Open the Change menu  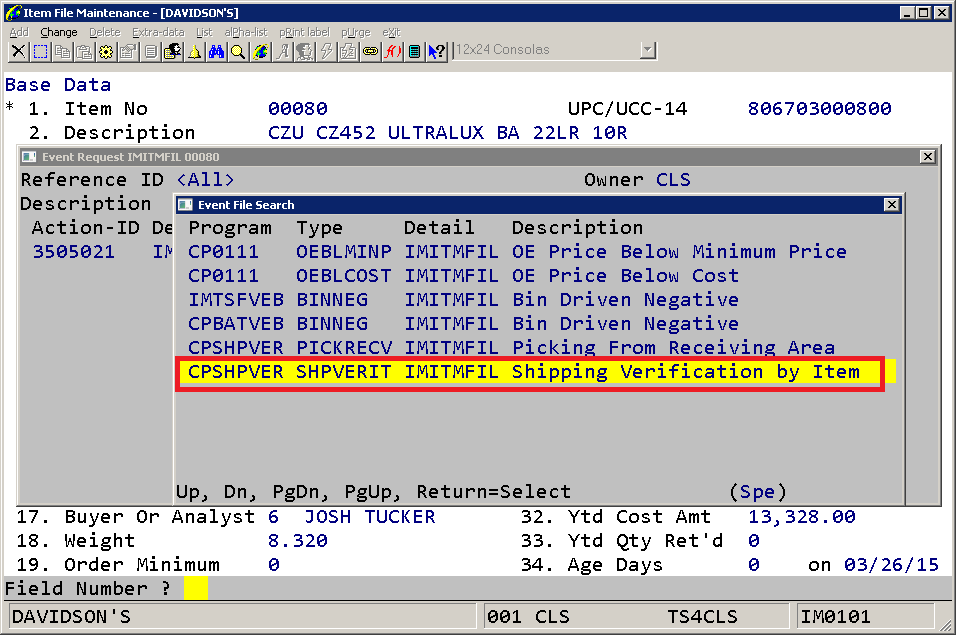[59, 32]
